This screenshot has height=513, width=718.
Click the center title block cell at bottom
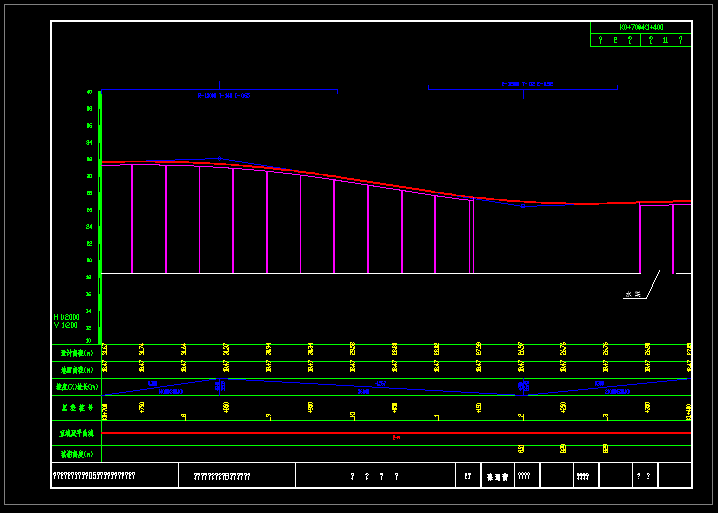375,476
